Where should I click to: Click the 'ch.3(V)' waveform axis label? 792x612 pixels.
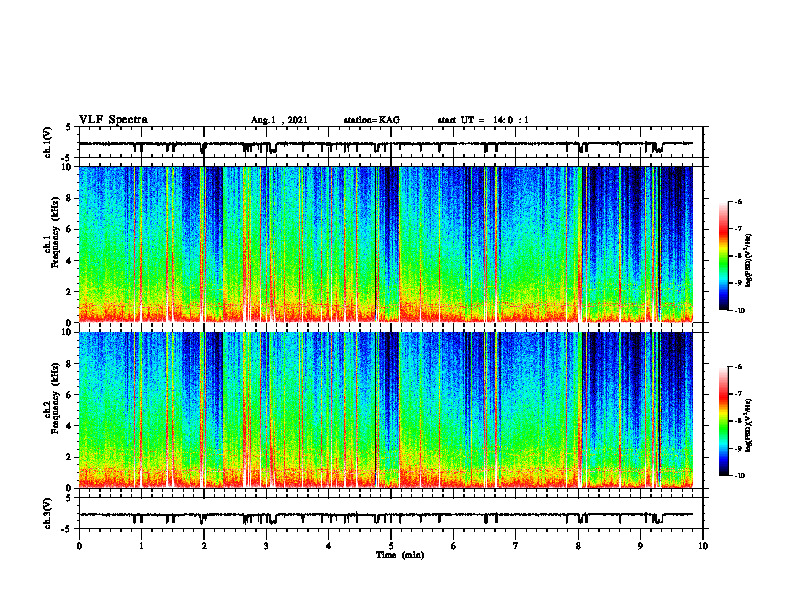click(48, 513)
